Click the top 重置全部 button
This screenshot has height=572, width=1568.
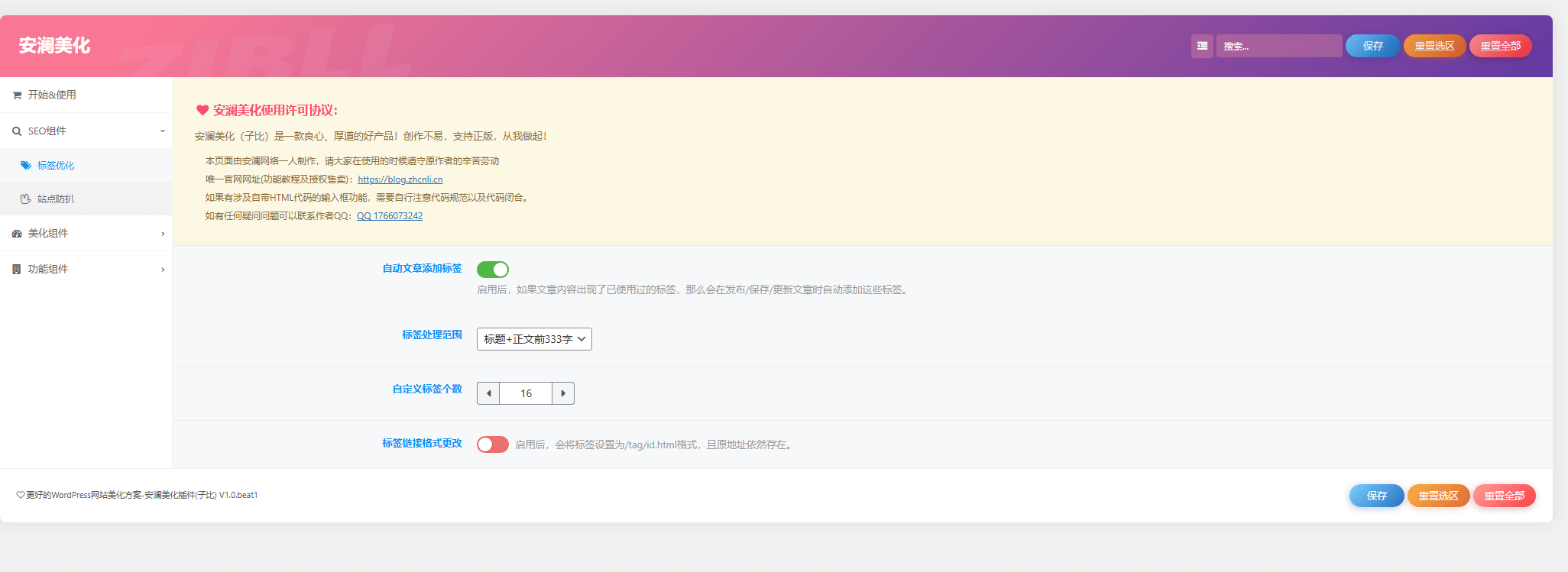pos(1501,46)
